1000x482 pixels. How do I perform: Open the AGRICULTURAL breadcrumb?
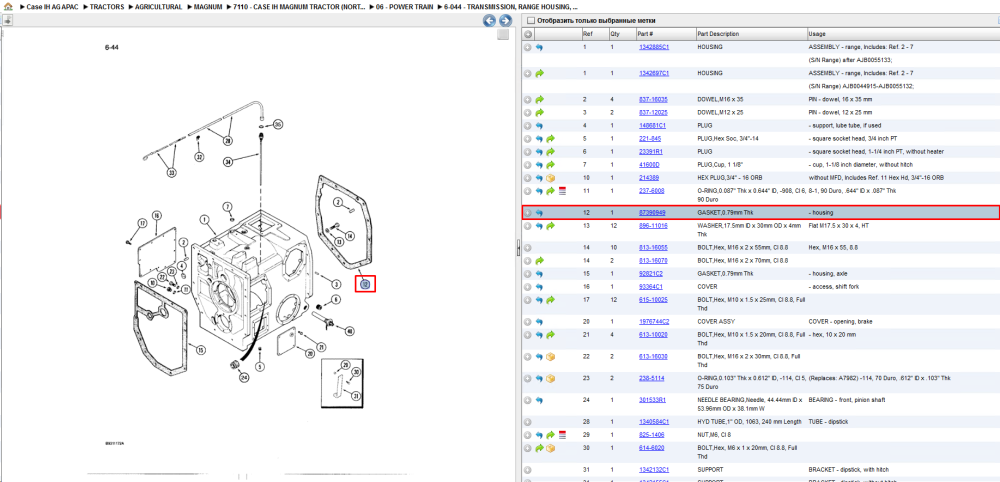(158, 6)
